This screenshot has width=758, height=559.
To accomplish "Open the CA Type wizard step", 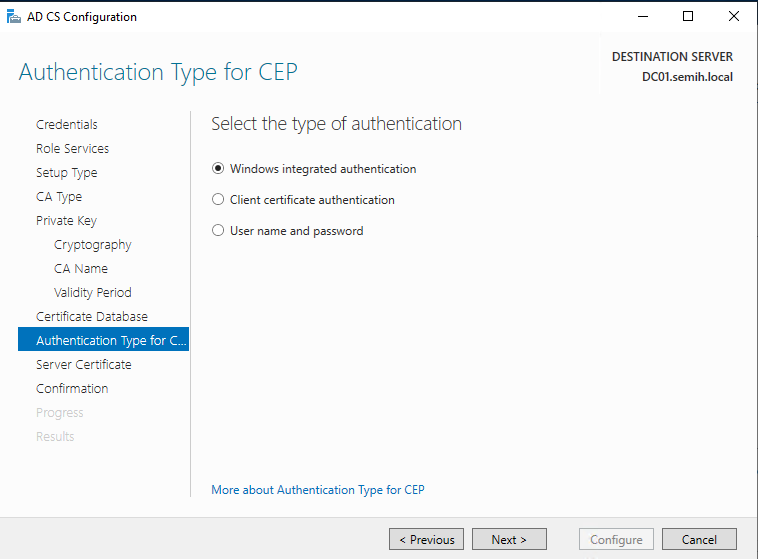I will 59,197.
